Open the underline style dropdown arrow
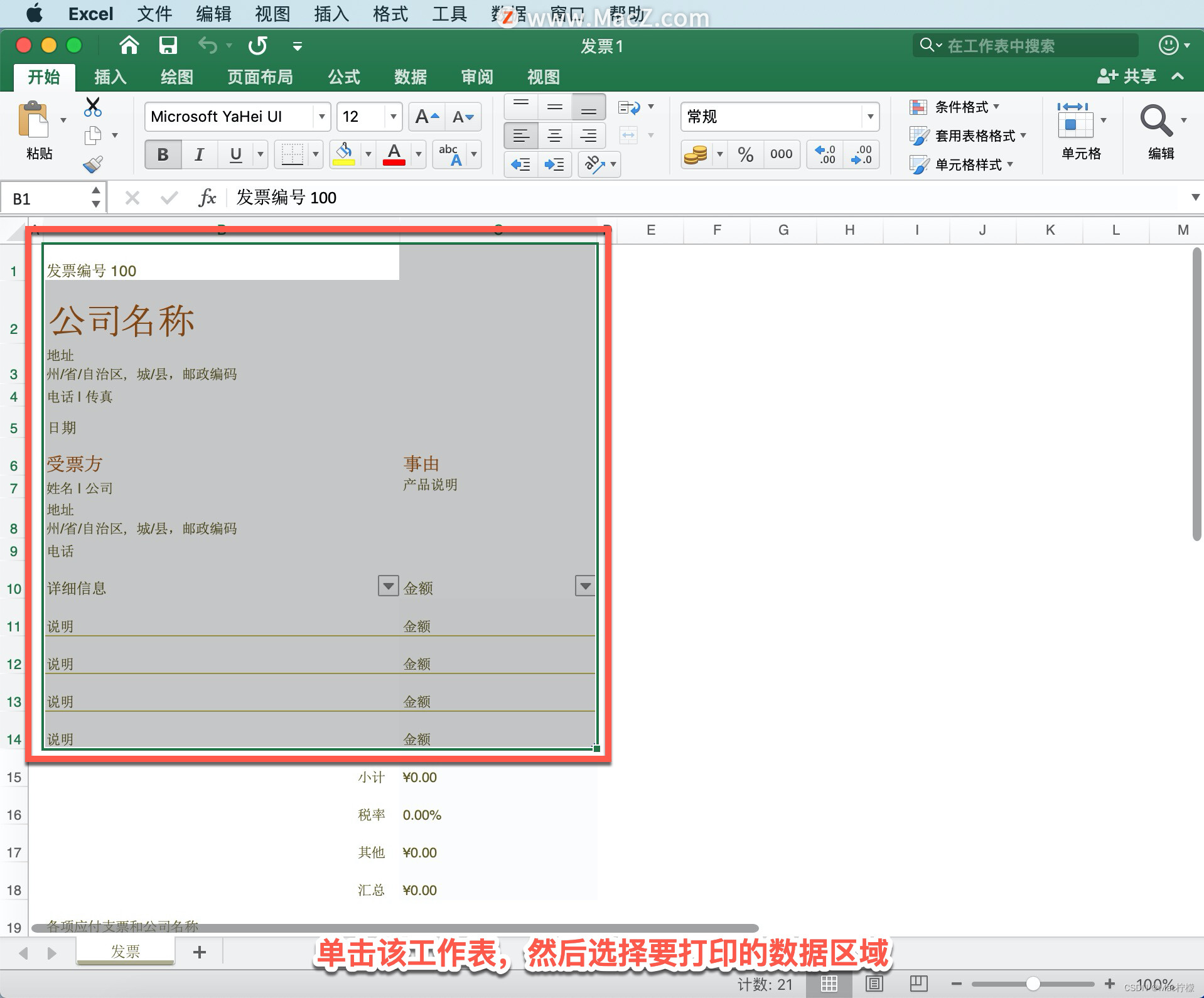This screenshot has height=998, width=1204. (260, 154)
